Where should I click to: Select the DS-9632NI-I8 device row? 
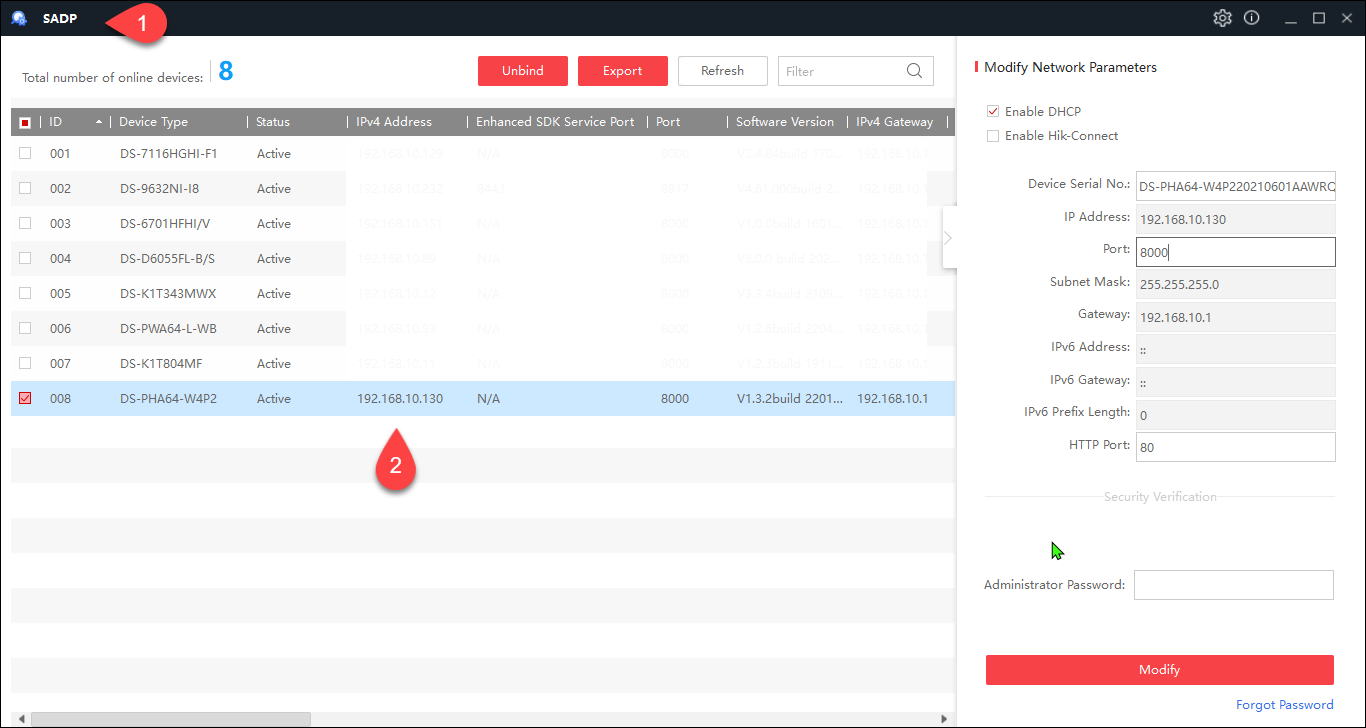483,188
